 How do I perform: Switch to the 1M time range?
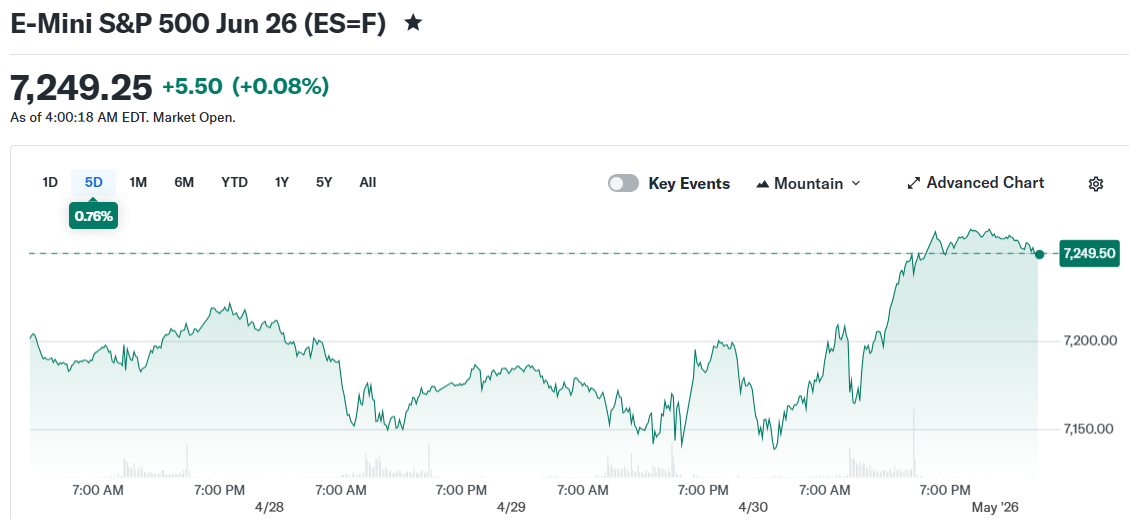pyautogui.click(x=138, y=182)
